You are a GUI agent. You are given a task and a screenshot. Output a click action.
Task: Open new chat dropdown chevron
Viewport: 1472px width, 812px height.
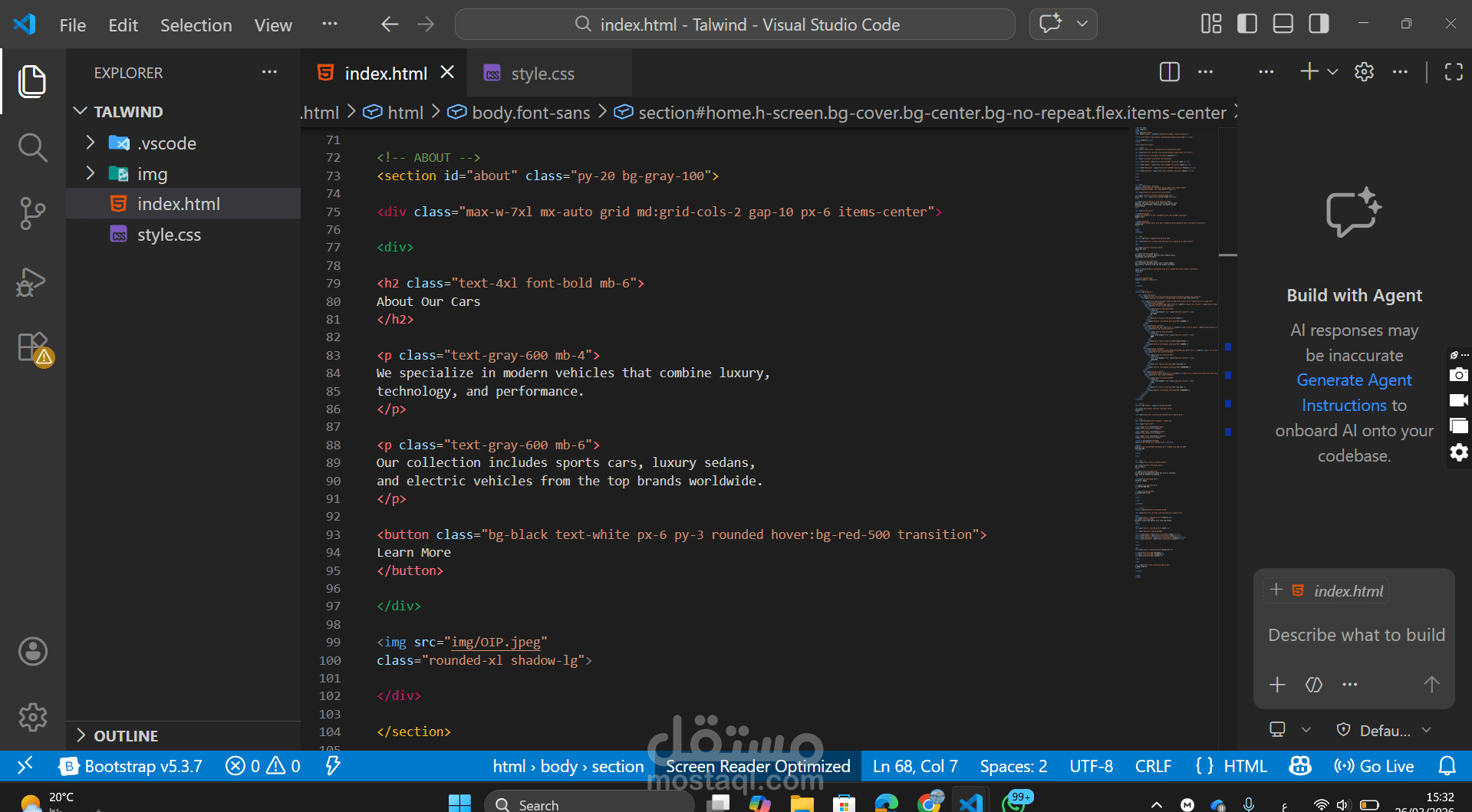pos(1332,72)
